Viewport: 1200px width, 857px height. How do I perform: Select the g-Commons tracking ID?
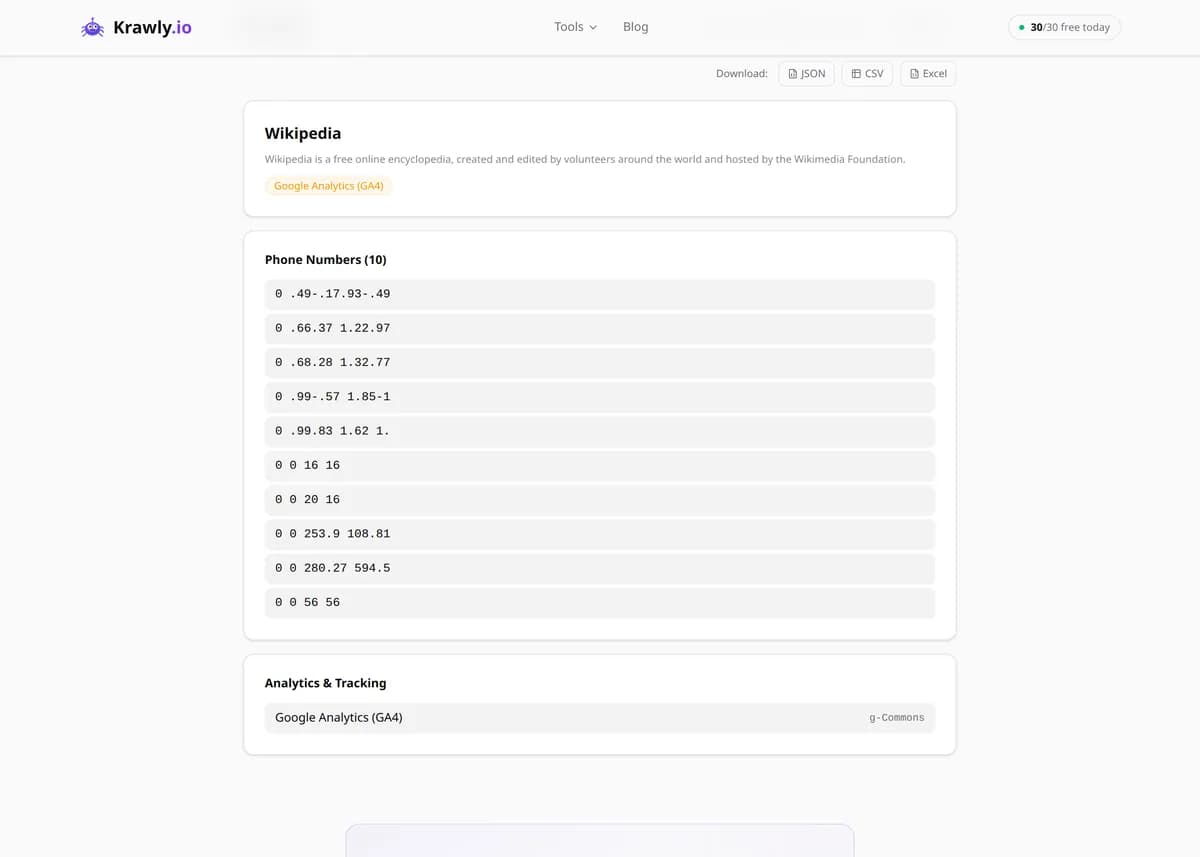pos(897,718)
